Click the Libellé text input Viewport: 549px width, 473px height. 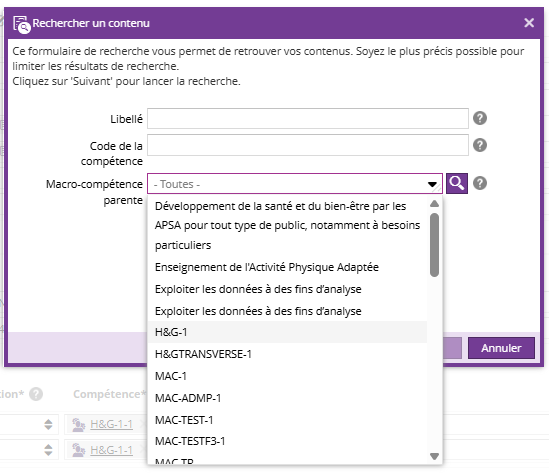[307, 118]
